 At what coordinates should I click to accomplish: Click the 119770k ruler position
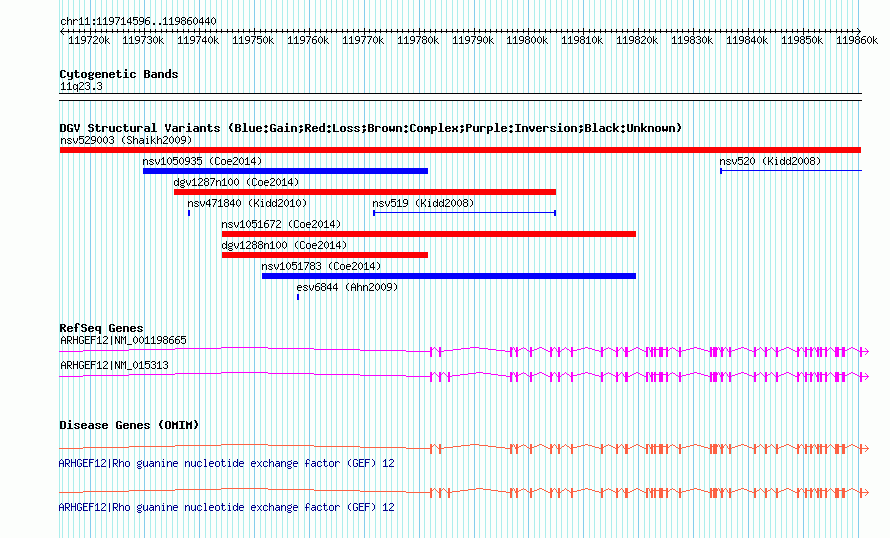coord(363,40)
